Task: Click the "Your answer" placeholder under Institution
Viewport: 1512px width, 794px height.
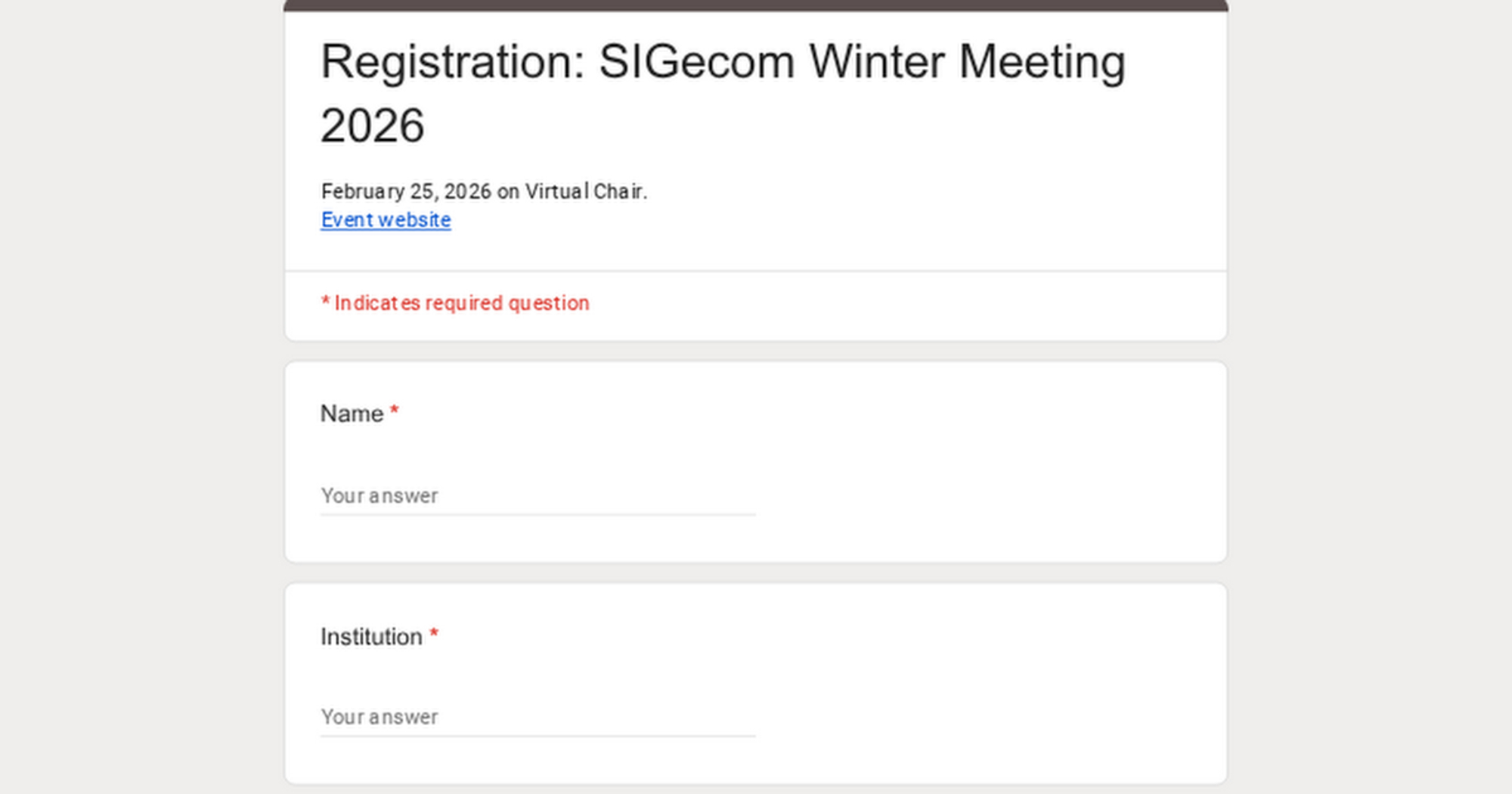Action: tap(380, 717)
